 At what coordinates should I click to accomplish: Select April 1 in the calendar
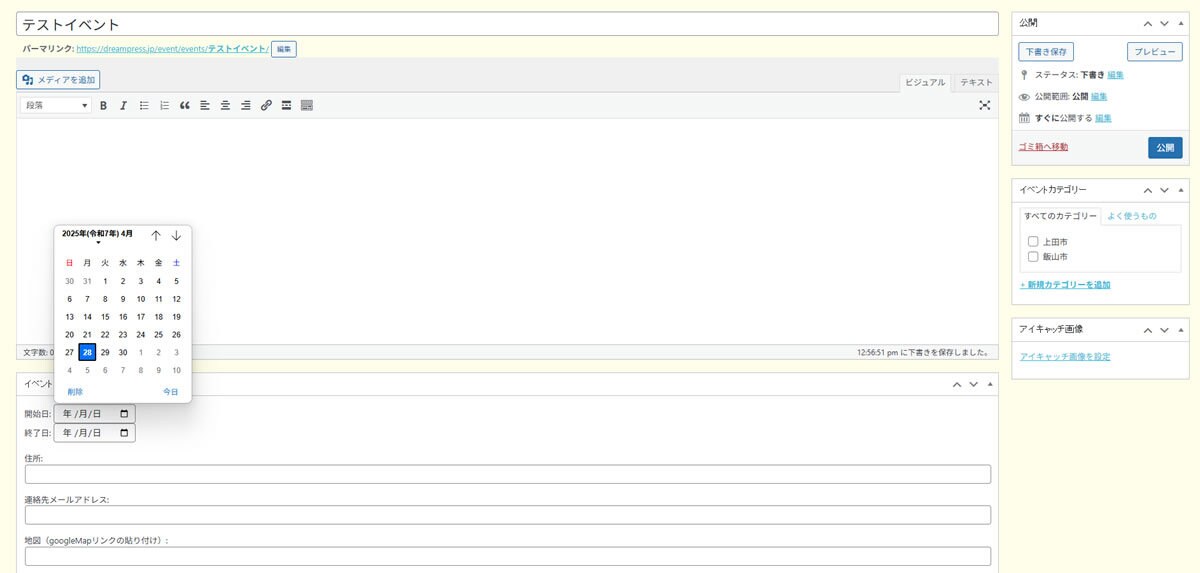[105, 281]
